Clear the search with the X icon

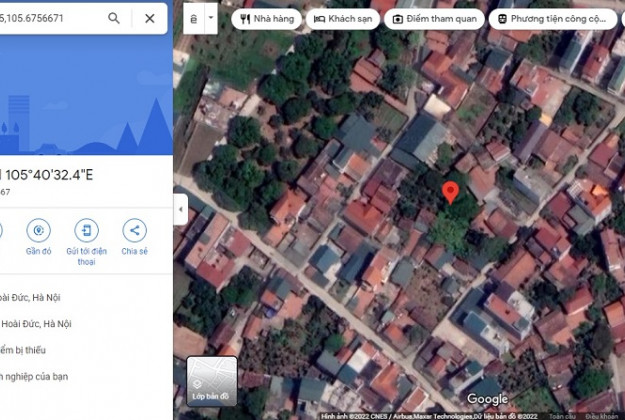coord(149,18)
